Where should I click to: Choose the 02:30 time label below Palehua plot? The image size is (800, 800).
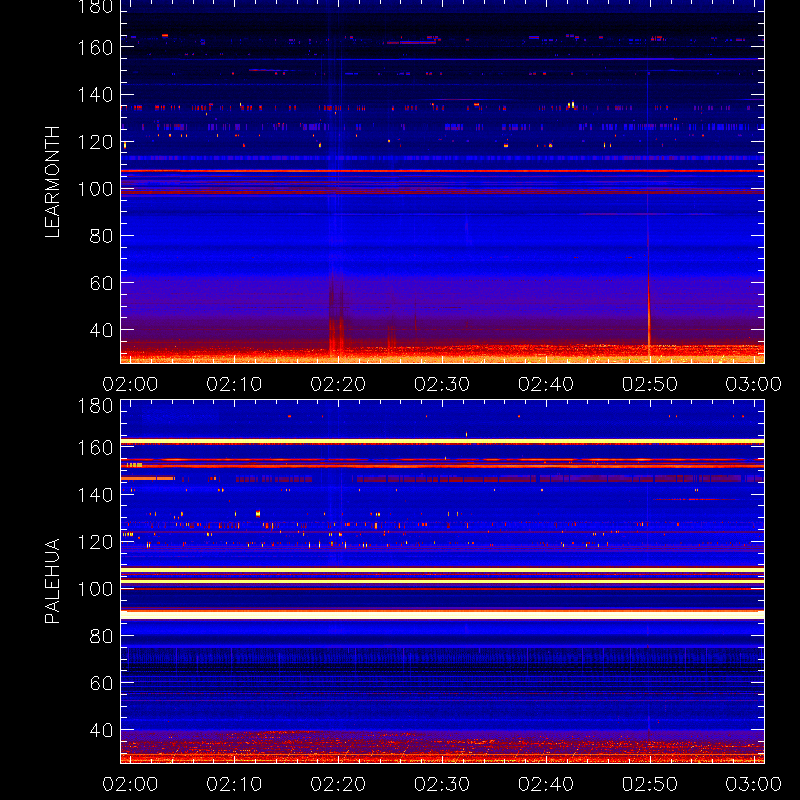442,784
